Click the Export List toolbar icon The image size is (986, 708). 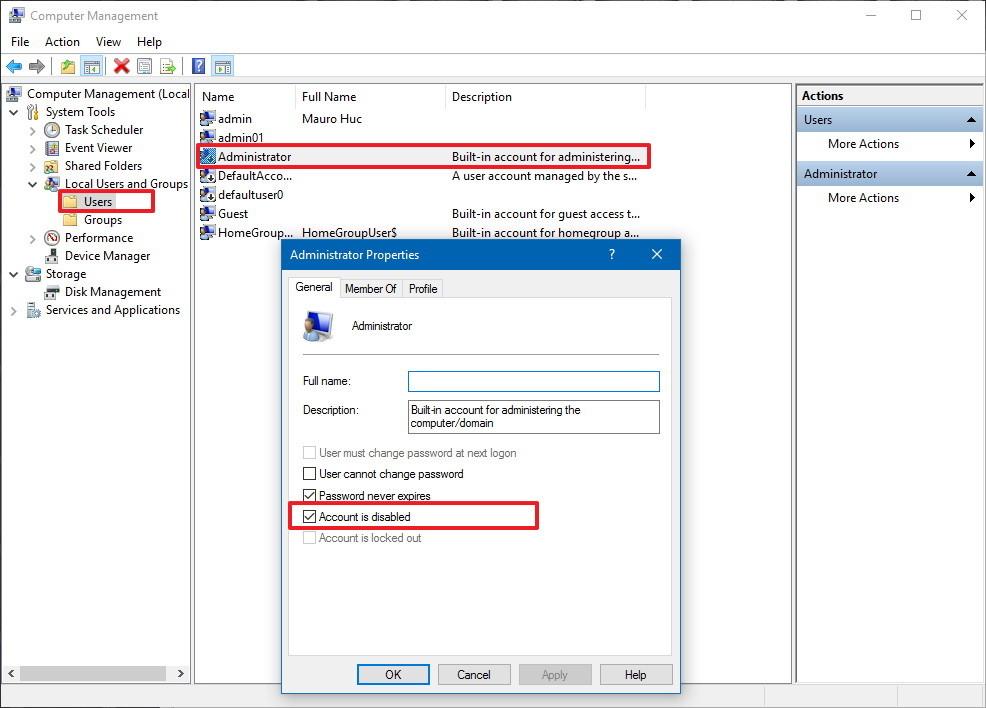click(167, 66)
